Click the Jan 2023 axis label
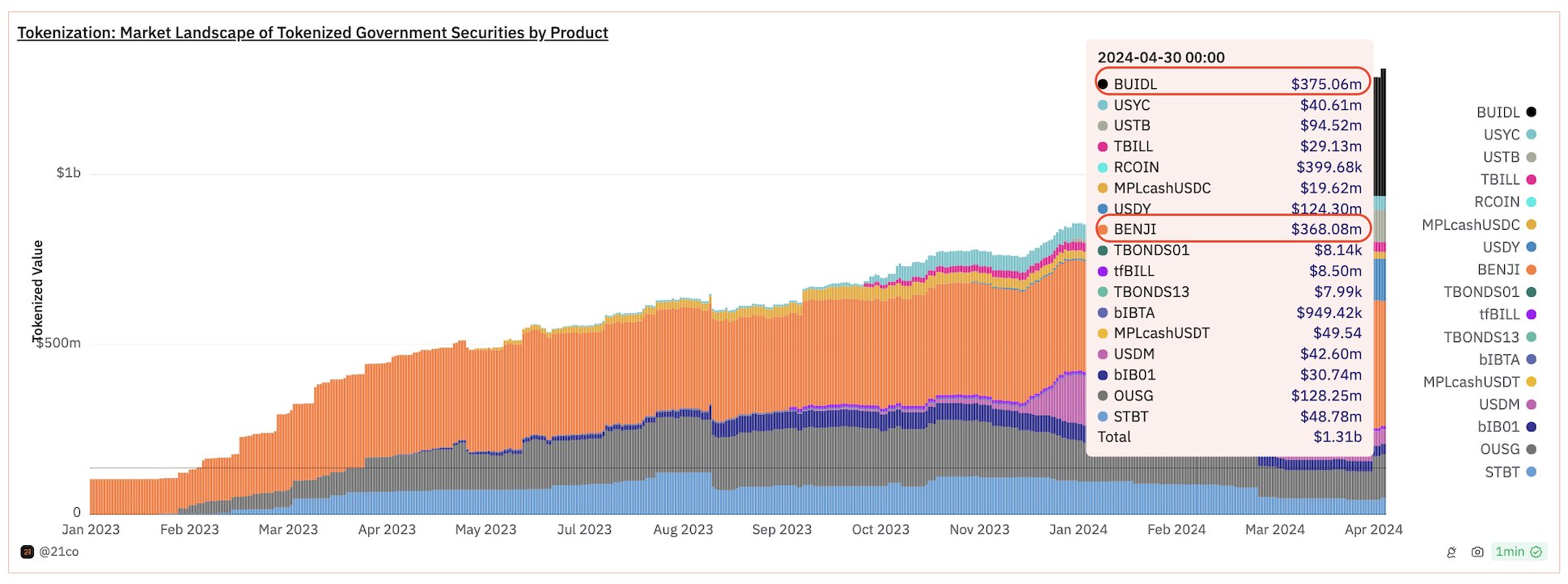1568x584 pixels. click(x=91, y=530)
